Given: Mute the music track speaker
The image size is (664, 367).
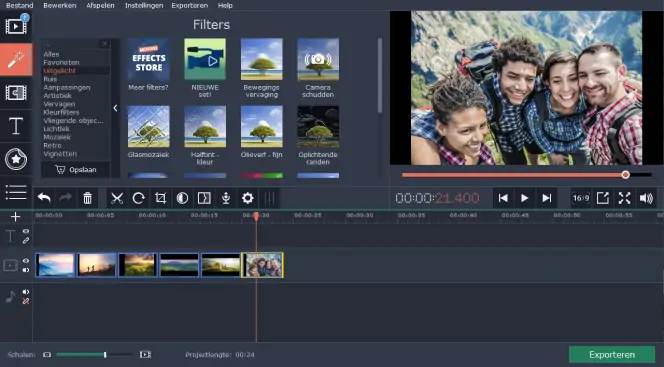Looking at the screenshot, I should point(26,292).
